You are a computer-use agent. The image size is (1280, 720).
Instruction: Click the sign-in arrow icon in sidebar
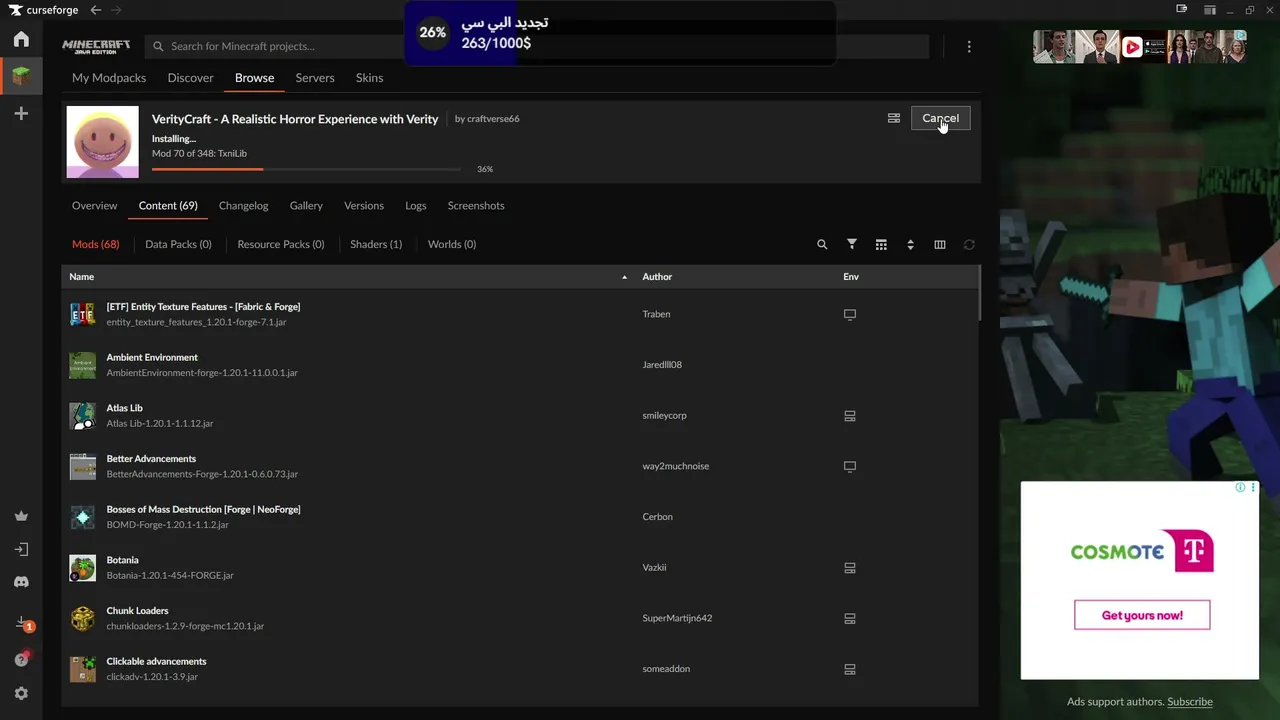tap(21, 549)
